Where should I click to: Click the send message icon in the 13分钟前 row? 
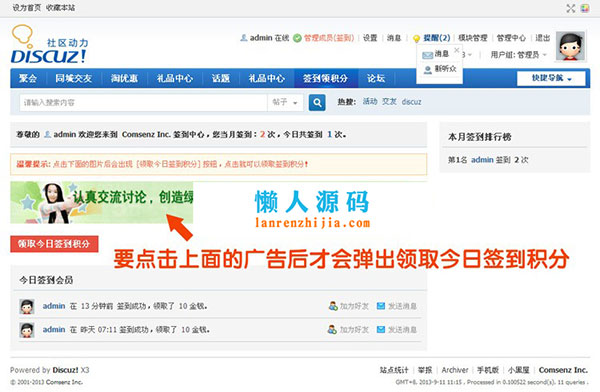click(x=381, y=306)
